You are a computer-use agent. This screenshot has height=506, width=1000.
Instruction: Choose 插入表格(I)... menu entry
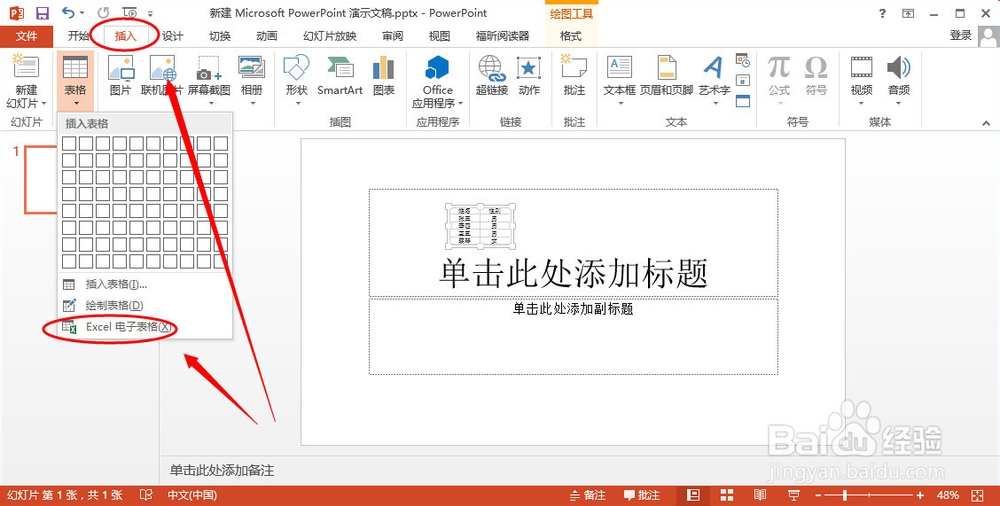(145, 285)
